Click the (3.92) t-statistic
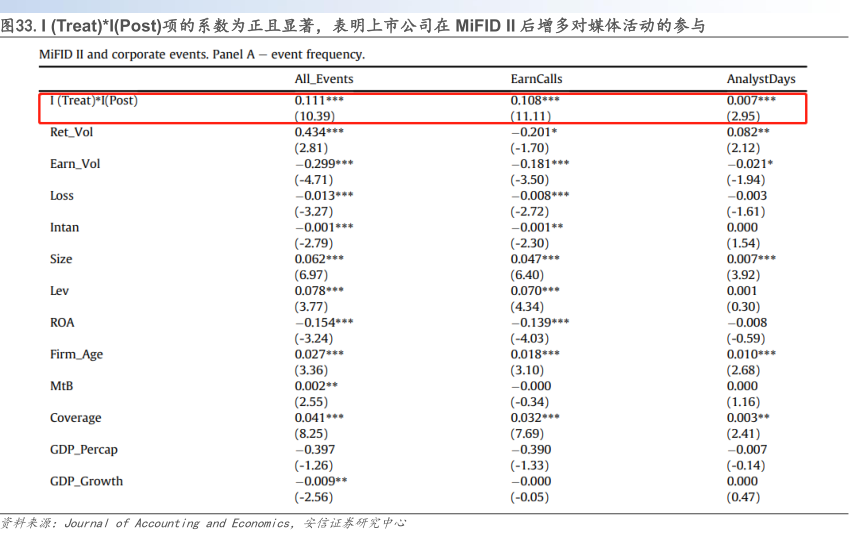 [743, 275]
